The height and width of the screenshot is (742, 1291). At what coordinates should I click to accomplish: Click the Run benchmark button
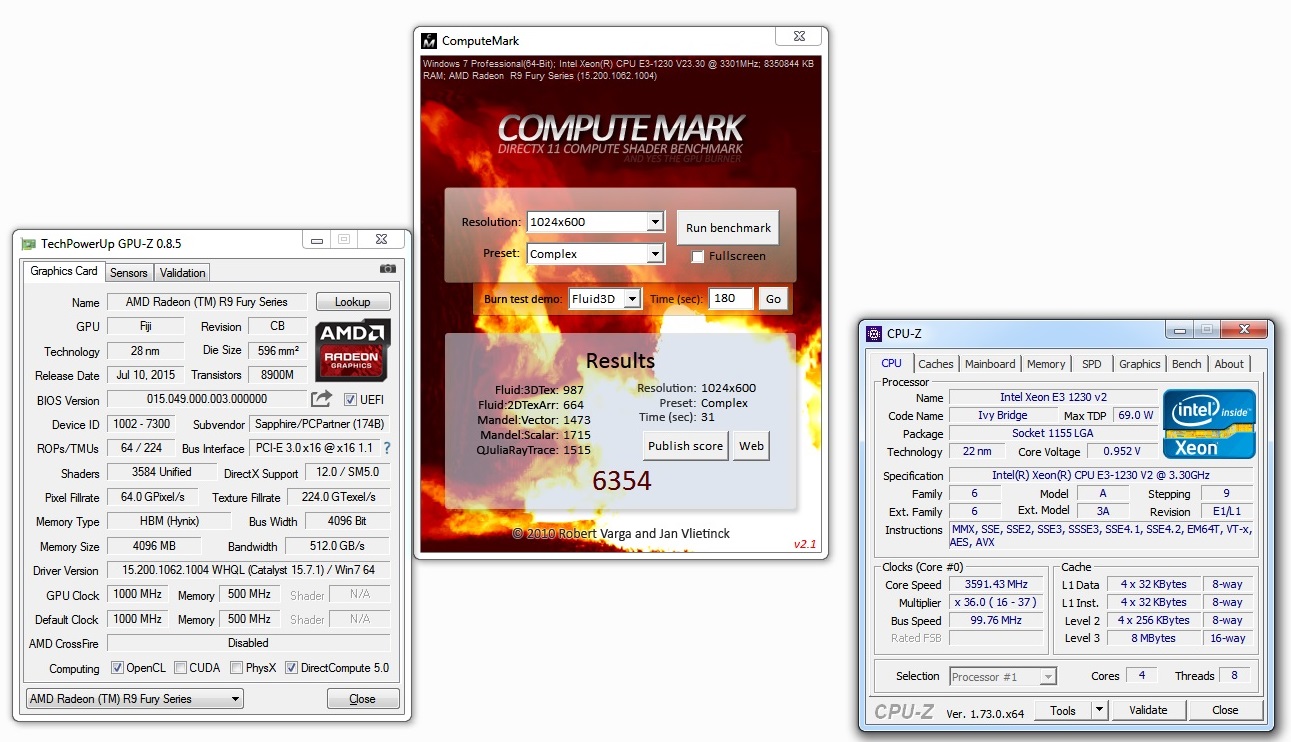(x=728, y=228)
